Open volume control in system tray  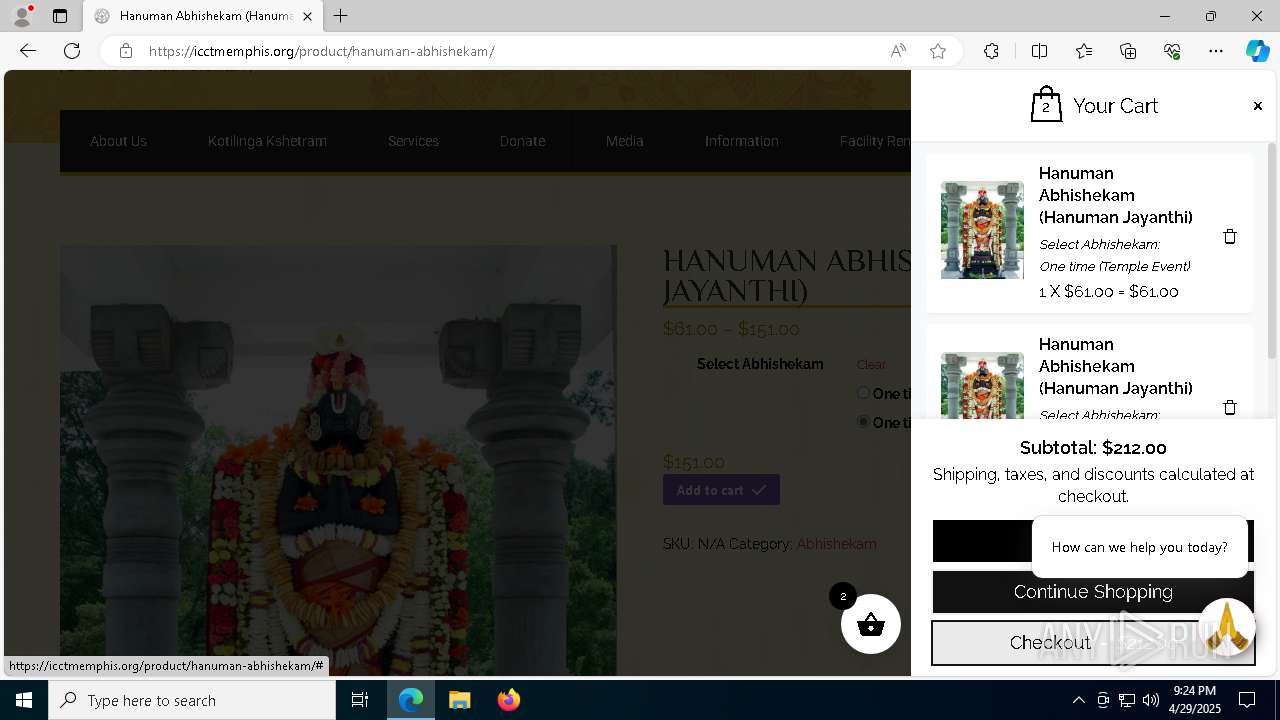click(x=1151, y=700)
